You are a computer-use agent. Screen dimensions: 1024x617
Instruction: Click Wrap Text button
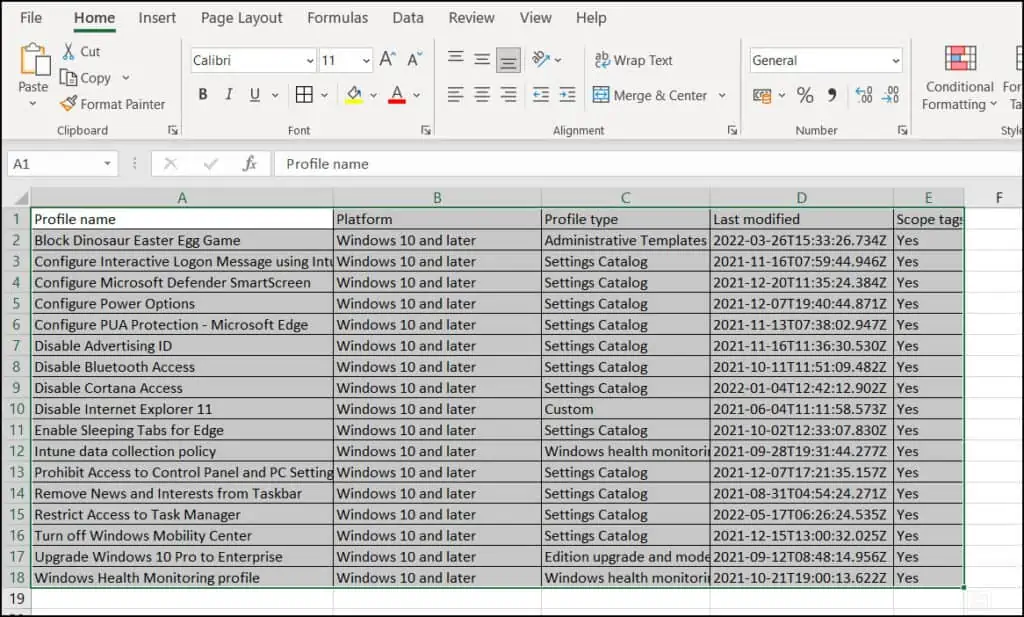pos(633,60)
